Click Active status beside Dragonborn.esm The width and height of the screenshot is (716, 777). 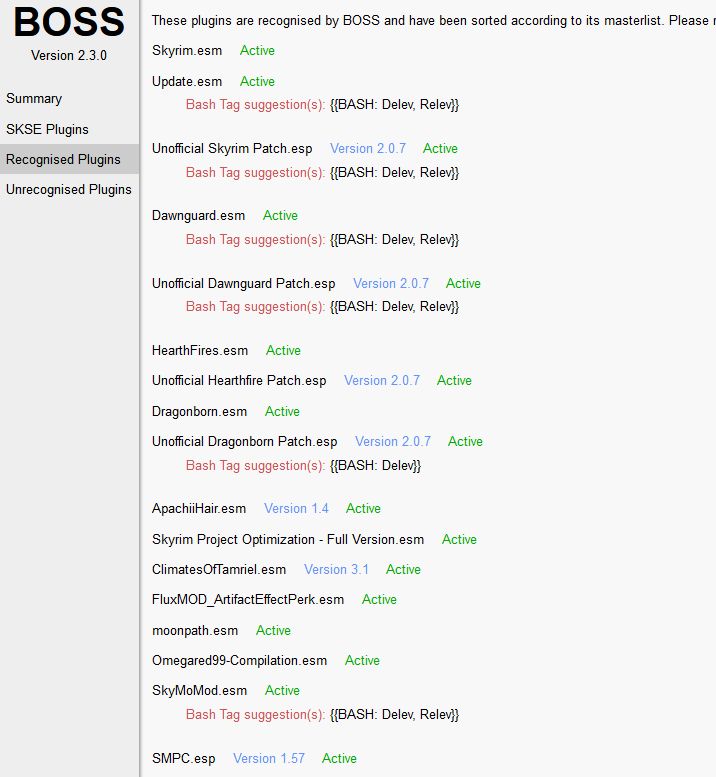tap(282, 411)
